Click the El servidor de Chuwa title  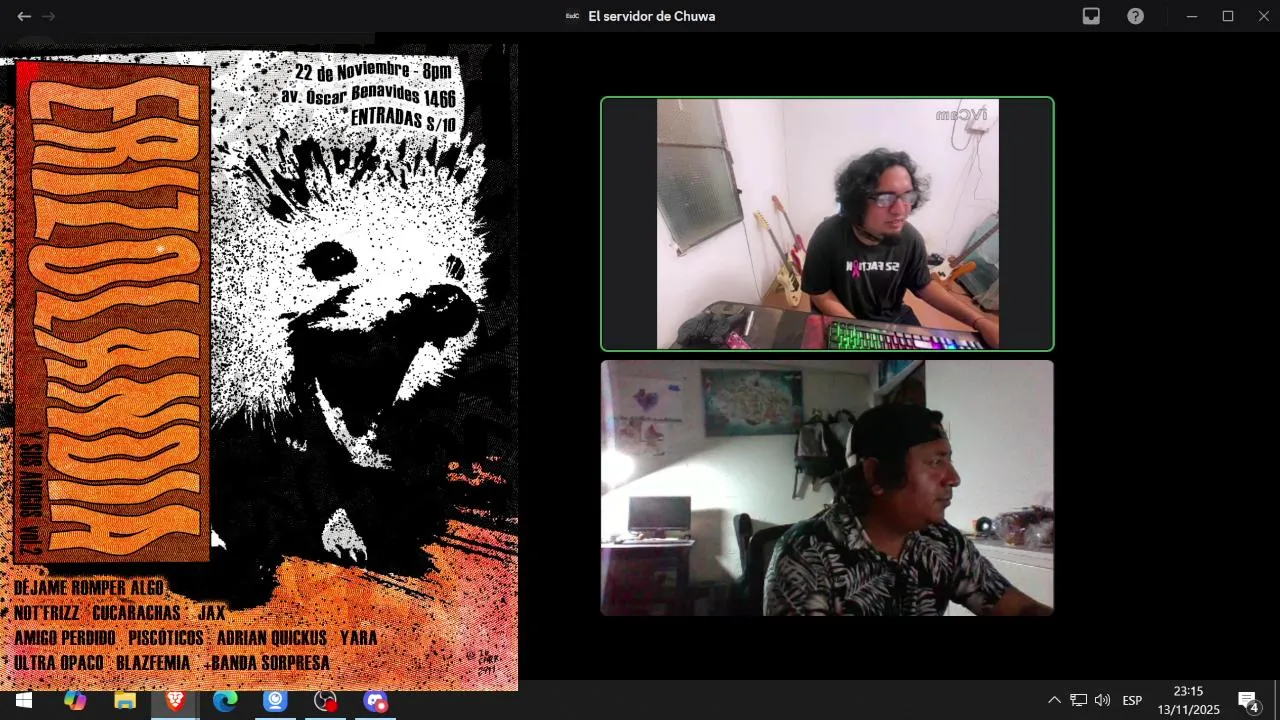(651, 16)
